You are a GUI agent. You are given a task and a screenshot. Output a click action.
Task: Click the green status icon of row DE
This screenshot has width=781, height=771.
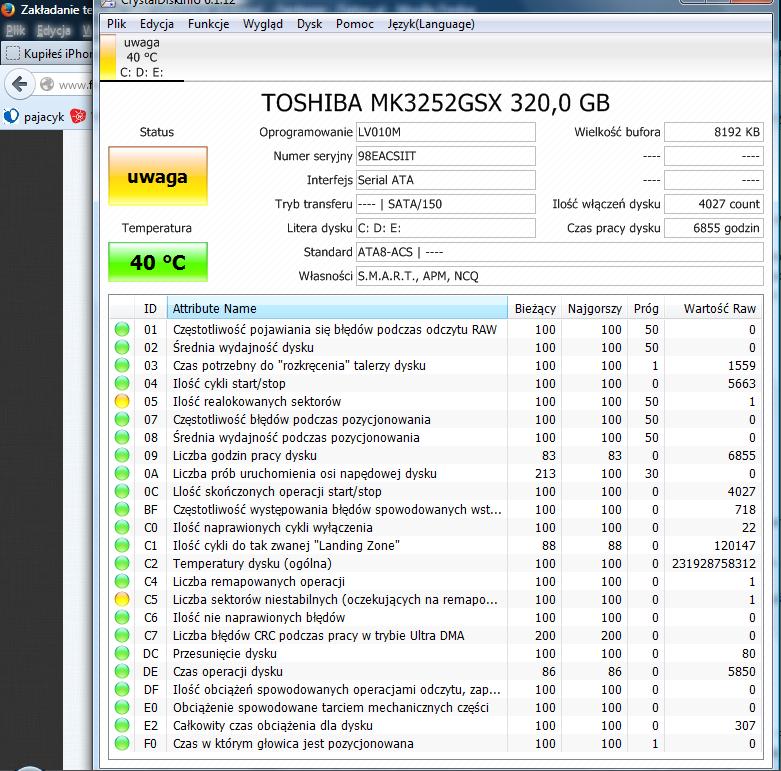tap(122, 671)
